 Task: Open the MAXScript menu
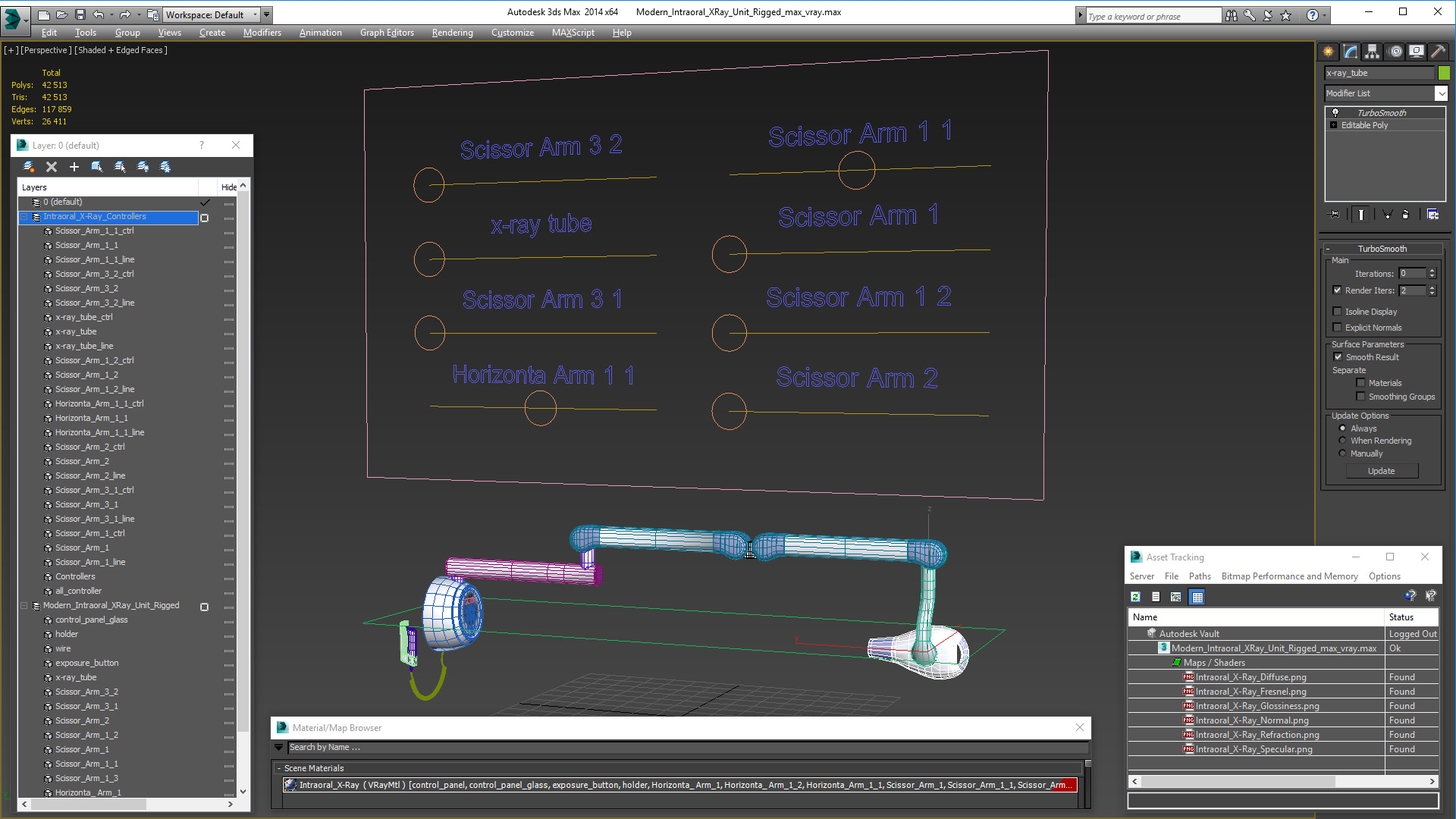pyautogui.click(x=573, y=33)
